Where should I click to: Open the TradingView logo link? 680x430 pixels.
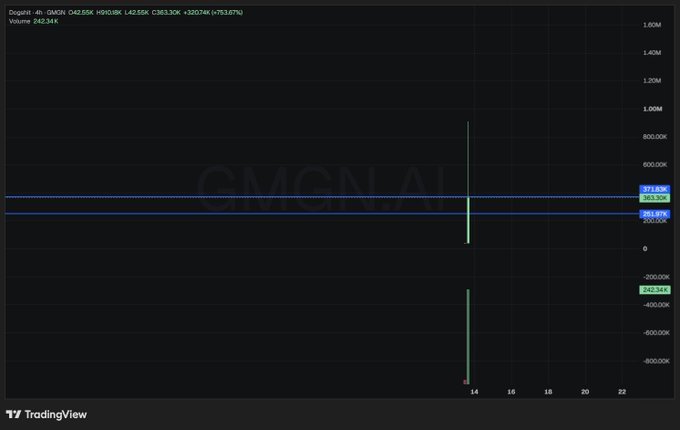coord(46,414)
